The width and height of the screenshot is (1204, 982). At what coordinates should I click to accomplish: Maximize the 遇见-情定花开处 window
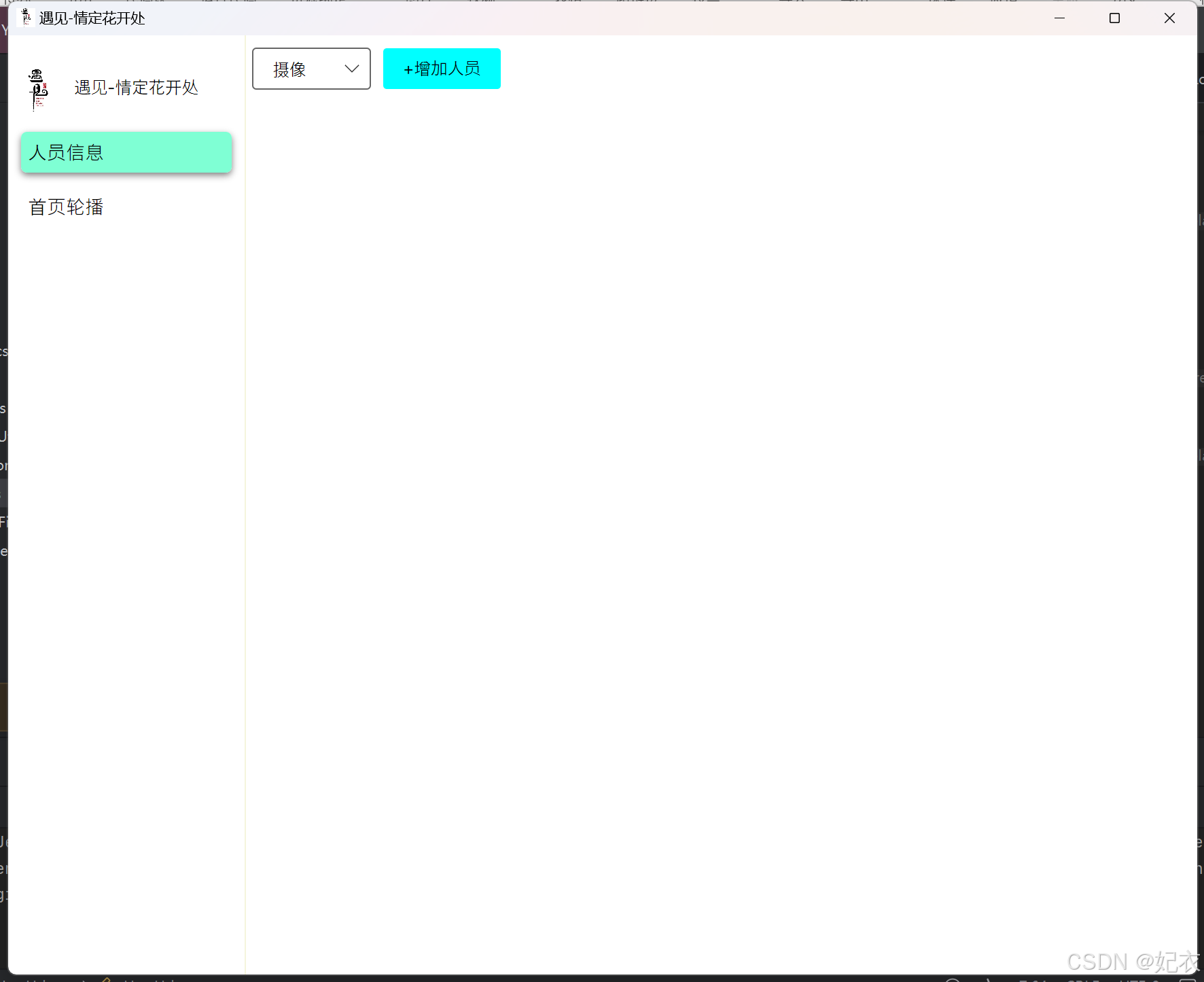1114,18
